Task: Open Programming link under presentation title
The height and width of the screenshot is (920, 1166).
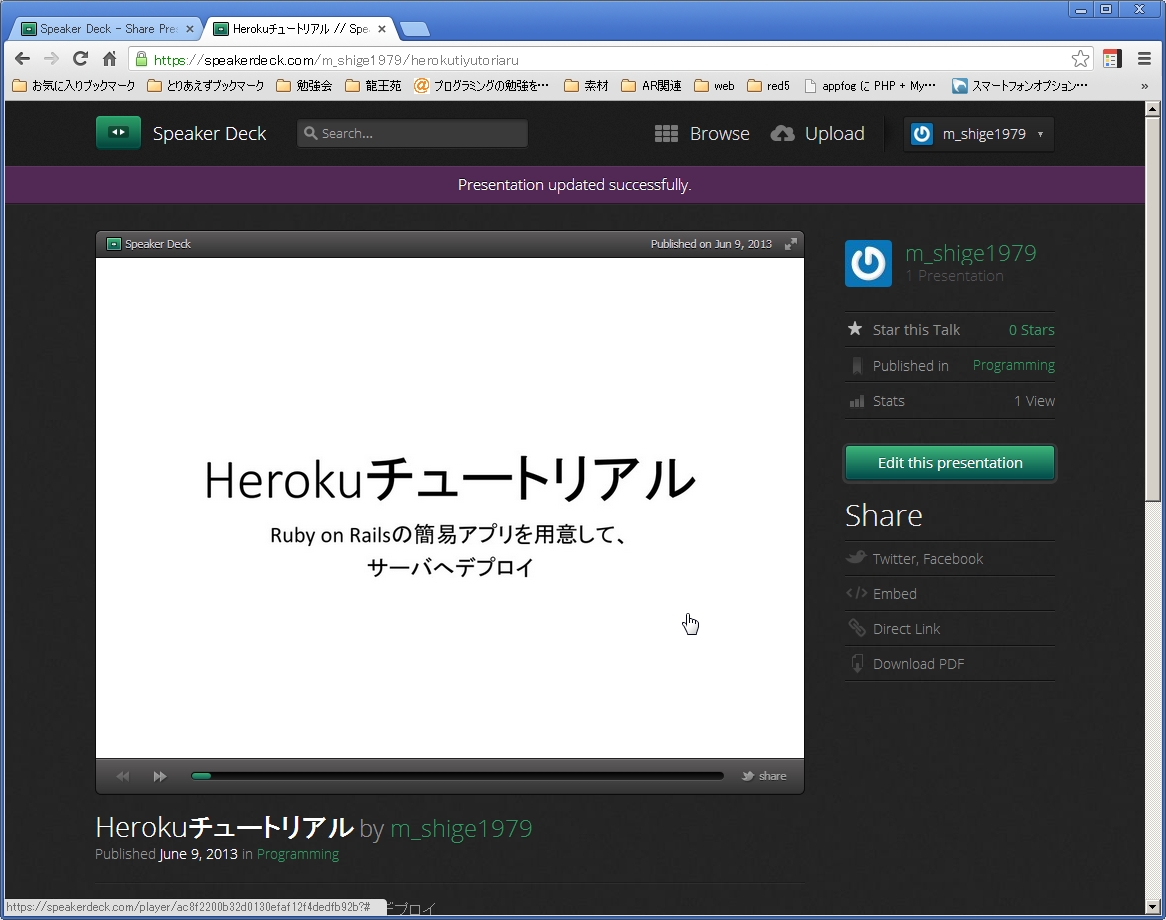Action: [297, 855]
